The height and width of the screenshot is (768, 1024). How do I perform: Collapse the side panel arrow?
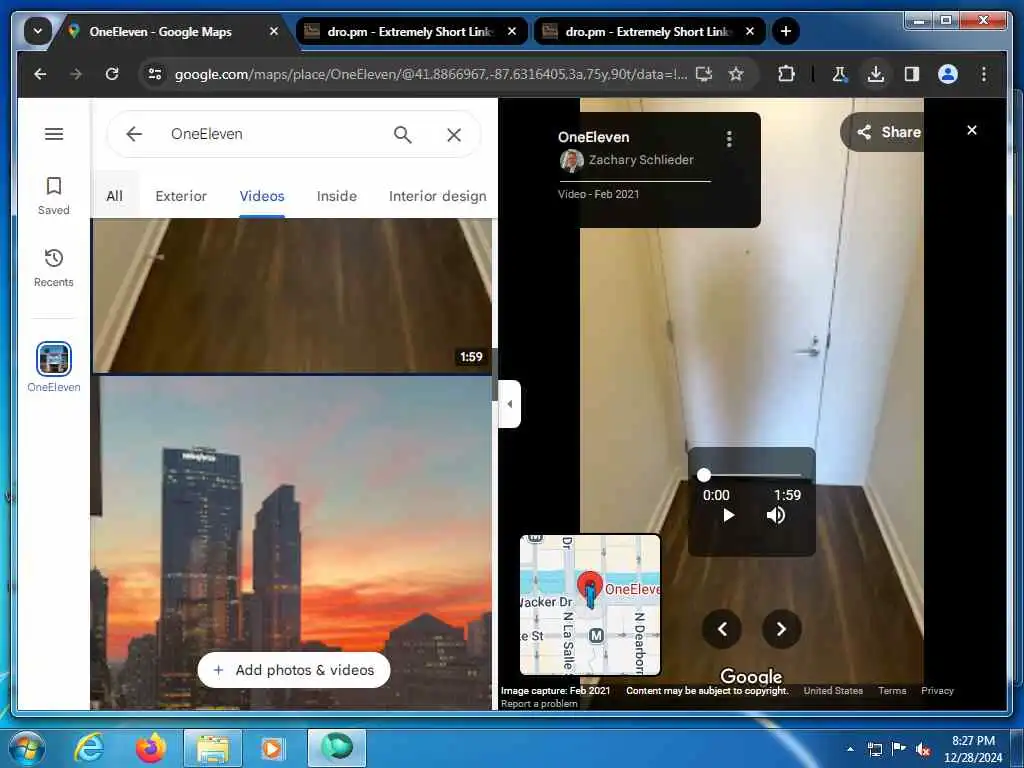509,404
